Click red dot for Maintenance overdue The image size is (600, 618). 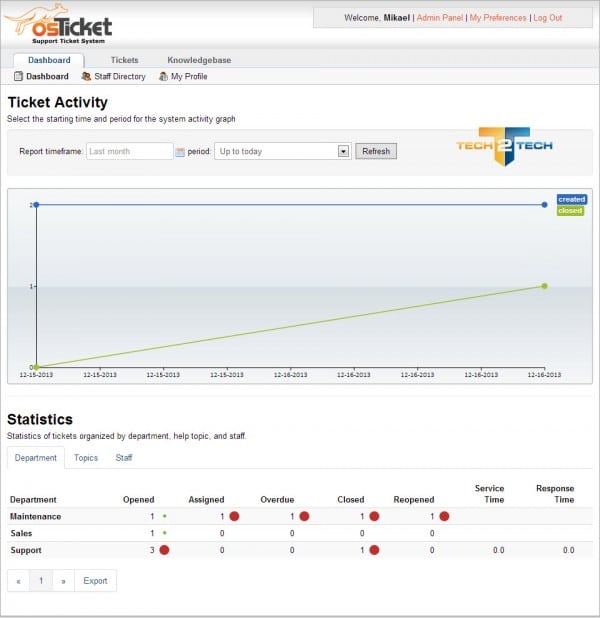[304, 516]
